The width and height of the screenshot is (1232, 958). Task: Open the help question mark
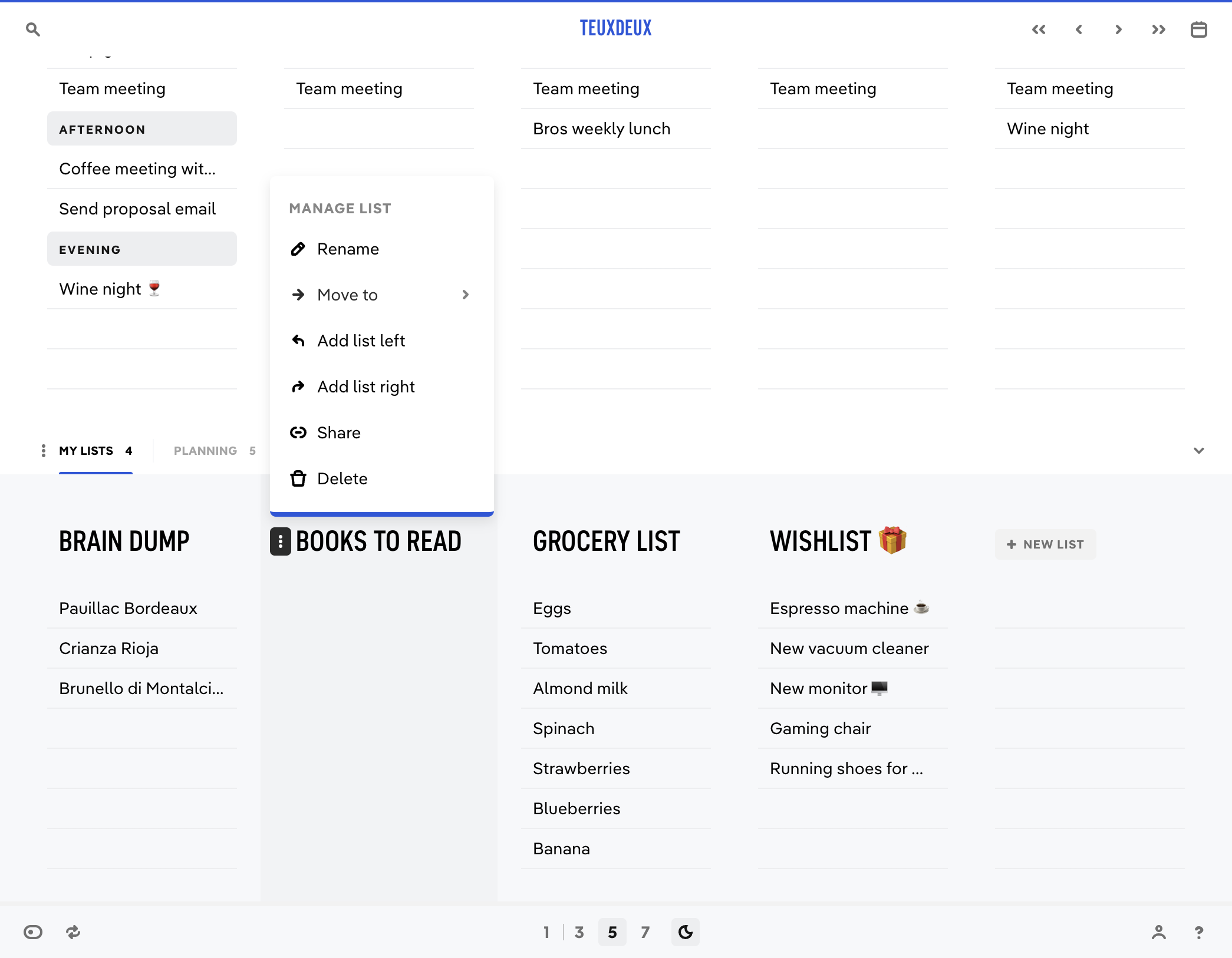1199,932
